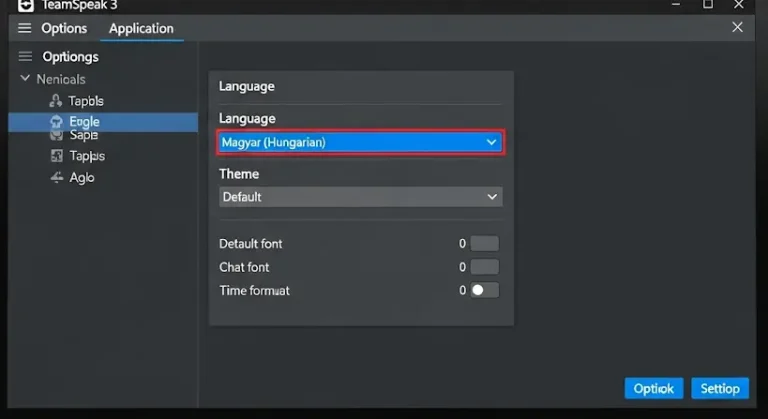768x419 pixels.
Task: Click the icon beside Sapie
Action: (x=56, y=135)
